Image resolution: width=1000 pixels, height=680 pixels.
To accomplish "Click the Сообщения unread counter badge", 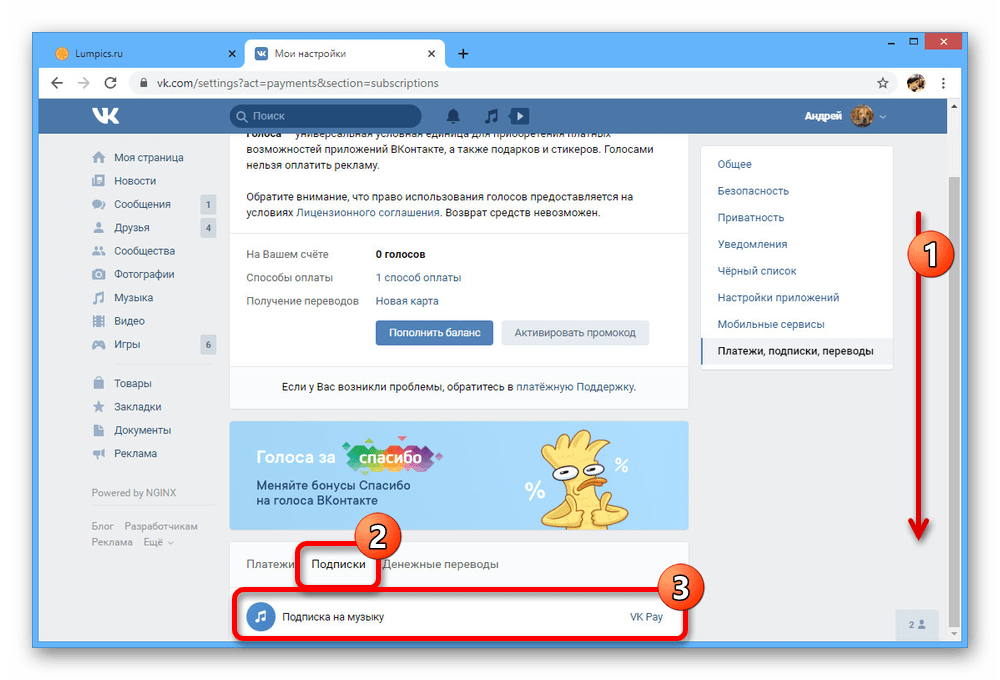I will click(x=208, y=204).
